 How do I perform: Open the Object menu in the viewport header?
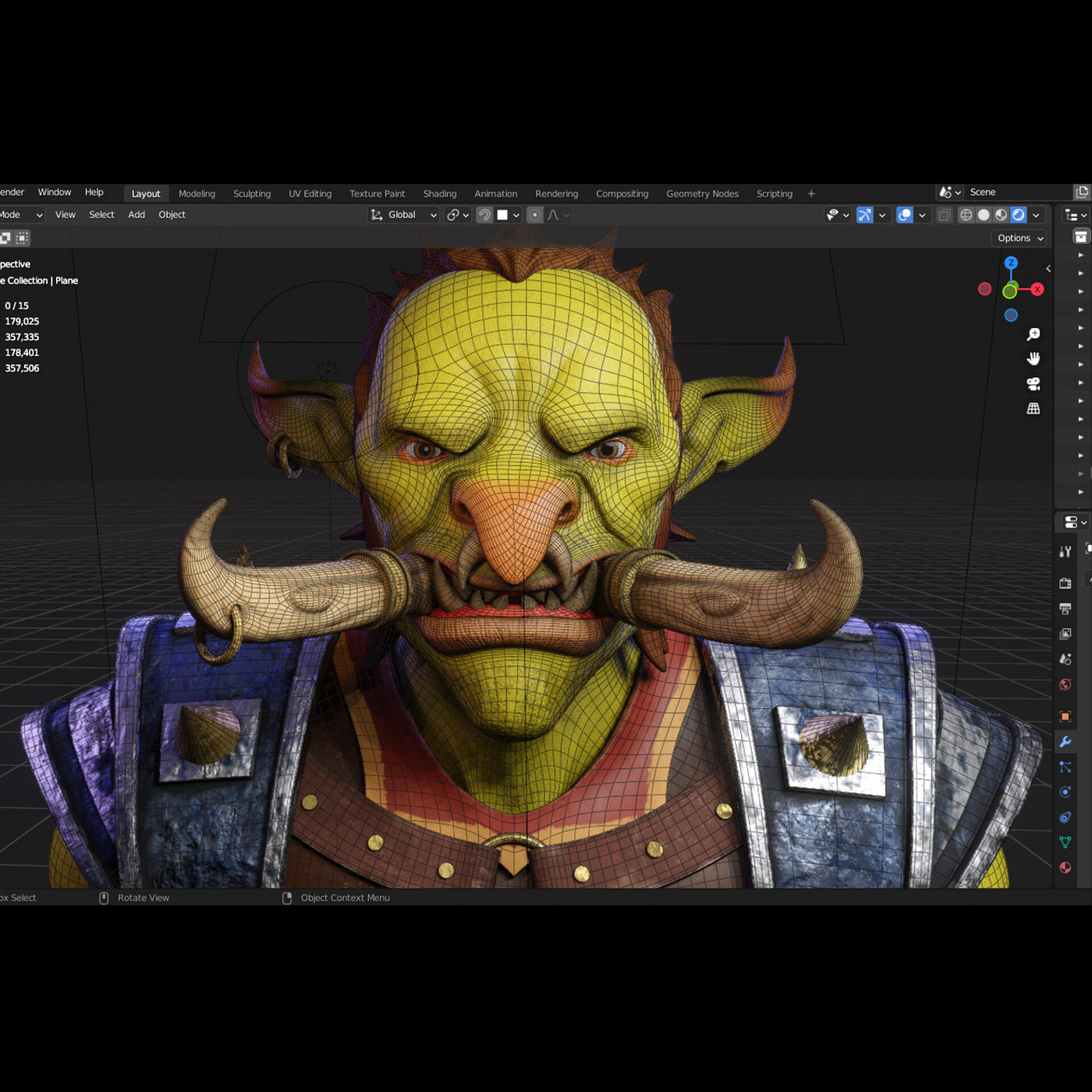171,214
